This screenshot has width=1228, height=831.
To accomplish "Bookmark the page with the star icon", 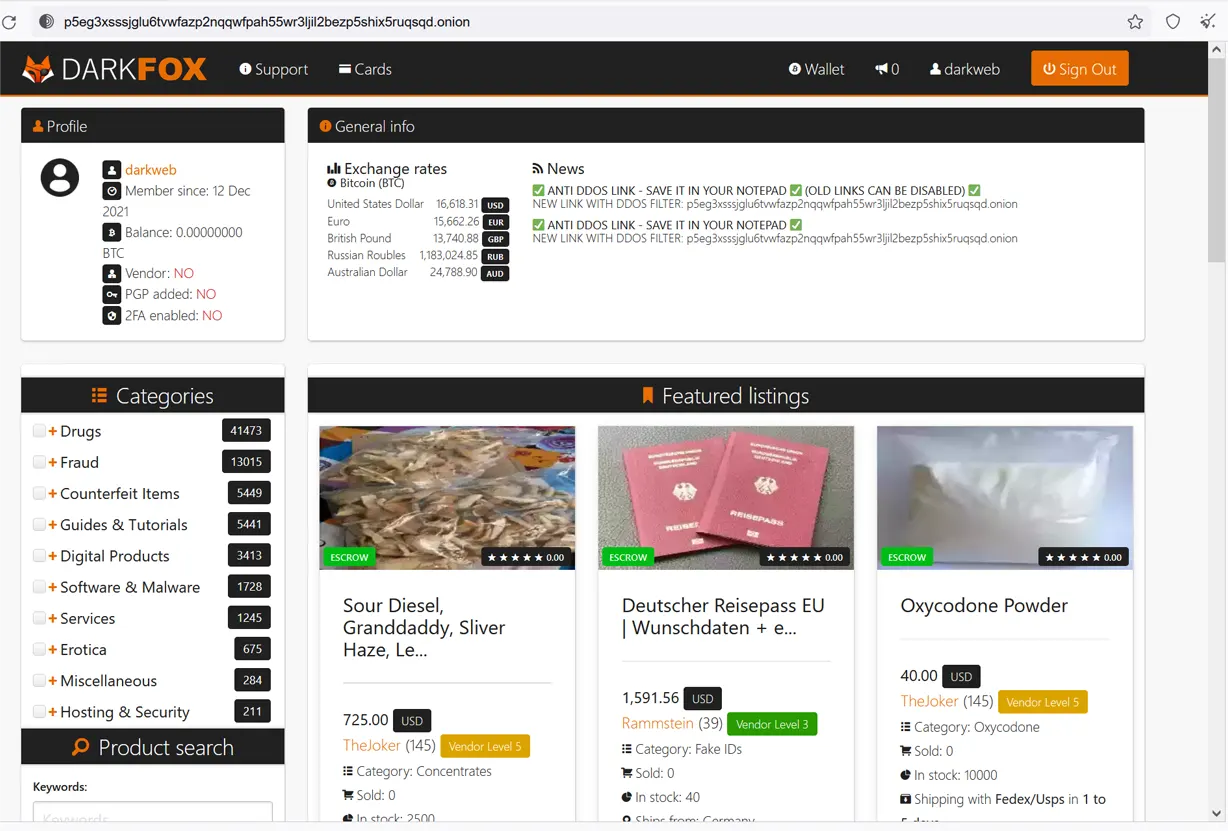I will 1135,22.
